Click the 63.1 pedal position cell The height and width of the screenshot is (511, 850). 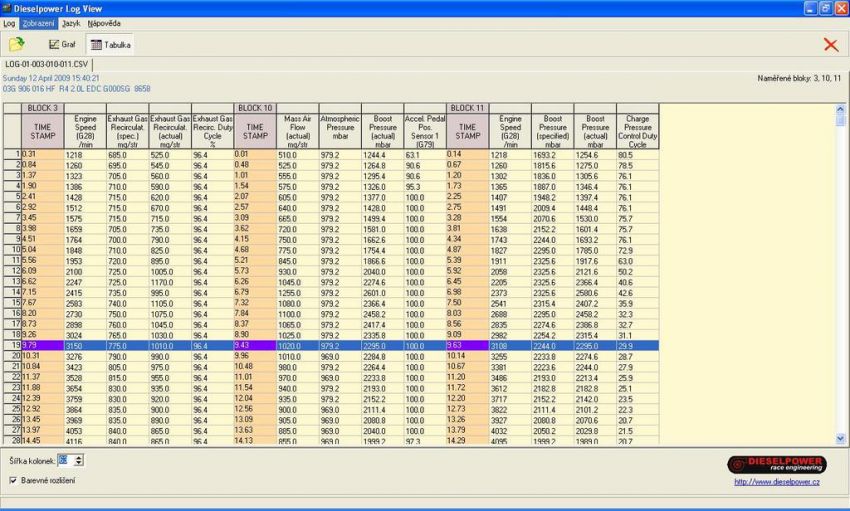click(425, 155)
